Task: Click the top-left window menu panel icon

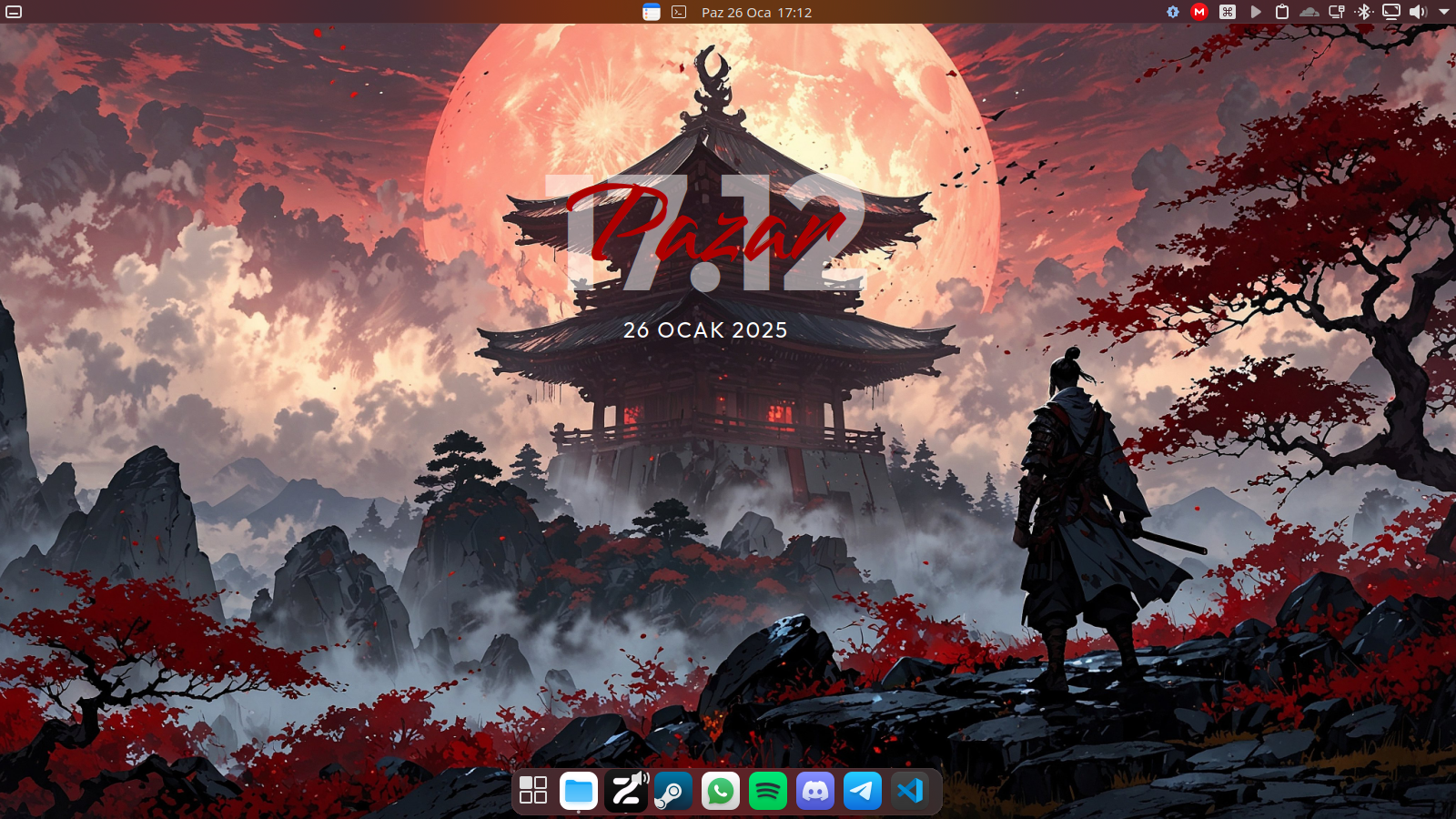Action: pos(14,12)
